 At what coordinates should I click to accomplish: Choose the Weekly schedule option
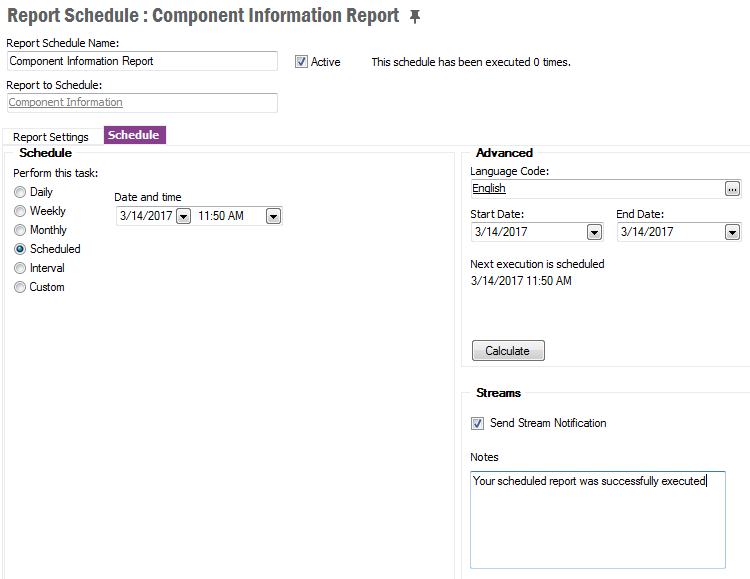20,211
